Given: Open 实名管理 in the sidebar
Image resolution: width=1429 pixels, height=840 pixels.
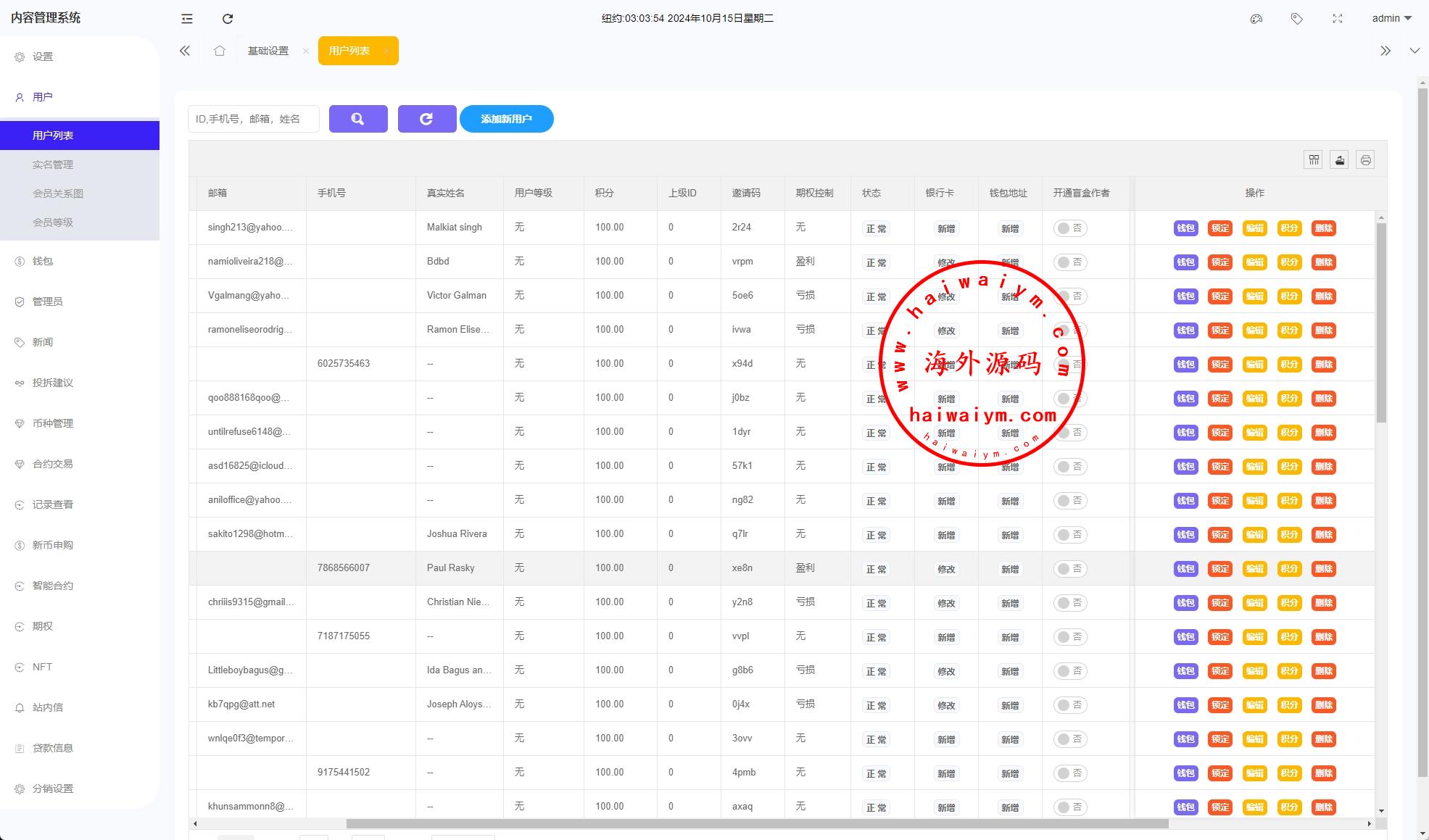Looking at the screenshot, I should click(x=53, y=165).
